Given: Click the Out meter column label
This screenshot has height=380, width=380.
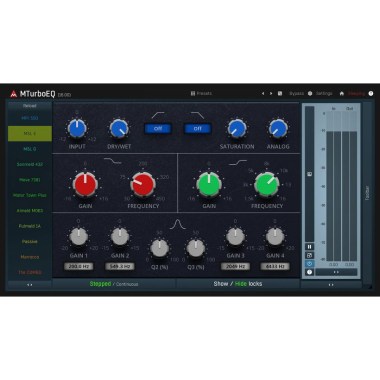Looking at the screenshot, I should (349, 109).
